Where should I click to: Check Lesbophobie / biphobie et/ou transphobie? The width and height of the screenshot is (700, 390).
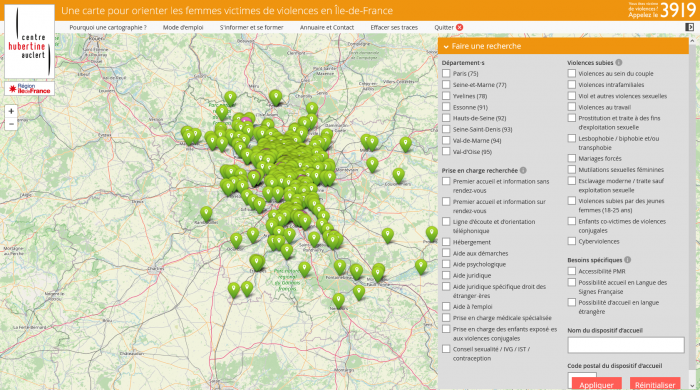coord(572,138)
